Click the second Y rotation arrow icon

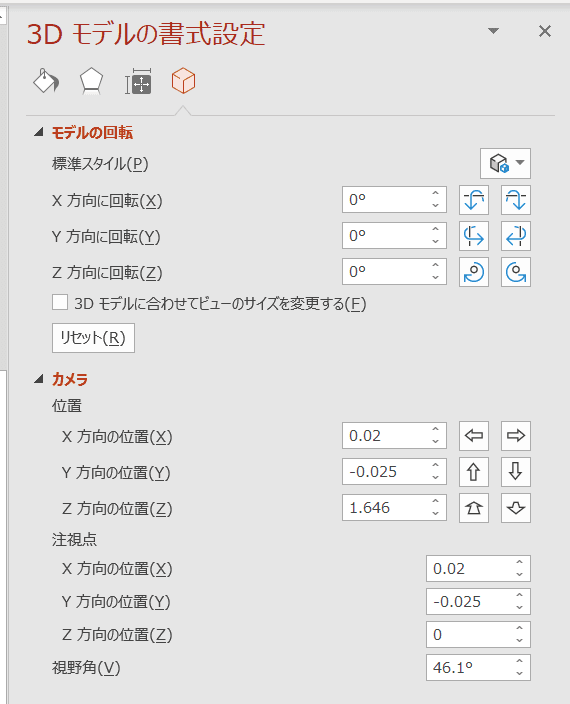pyautogui.click(x=516, y=236)
